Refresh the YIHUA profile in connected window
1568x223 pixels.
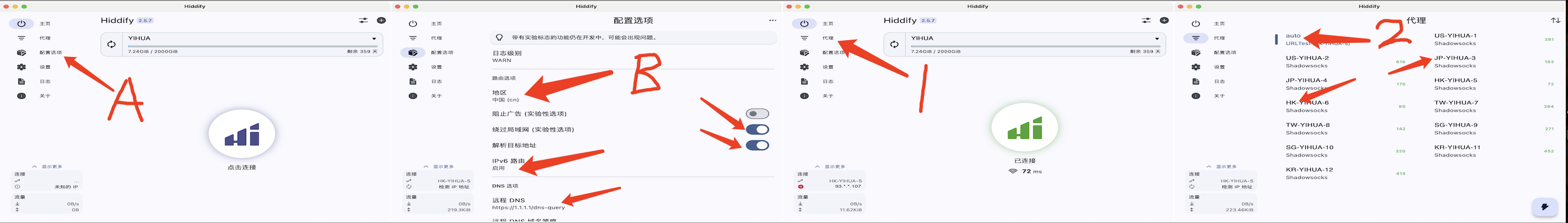point(894,43)
